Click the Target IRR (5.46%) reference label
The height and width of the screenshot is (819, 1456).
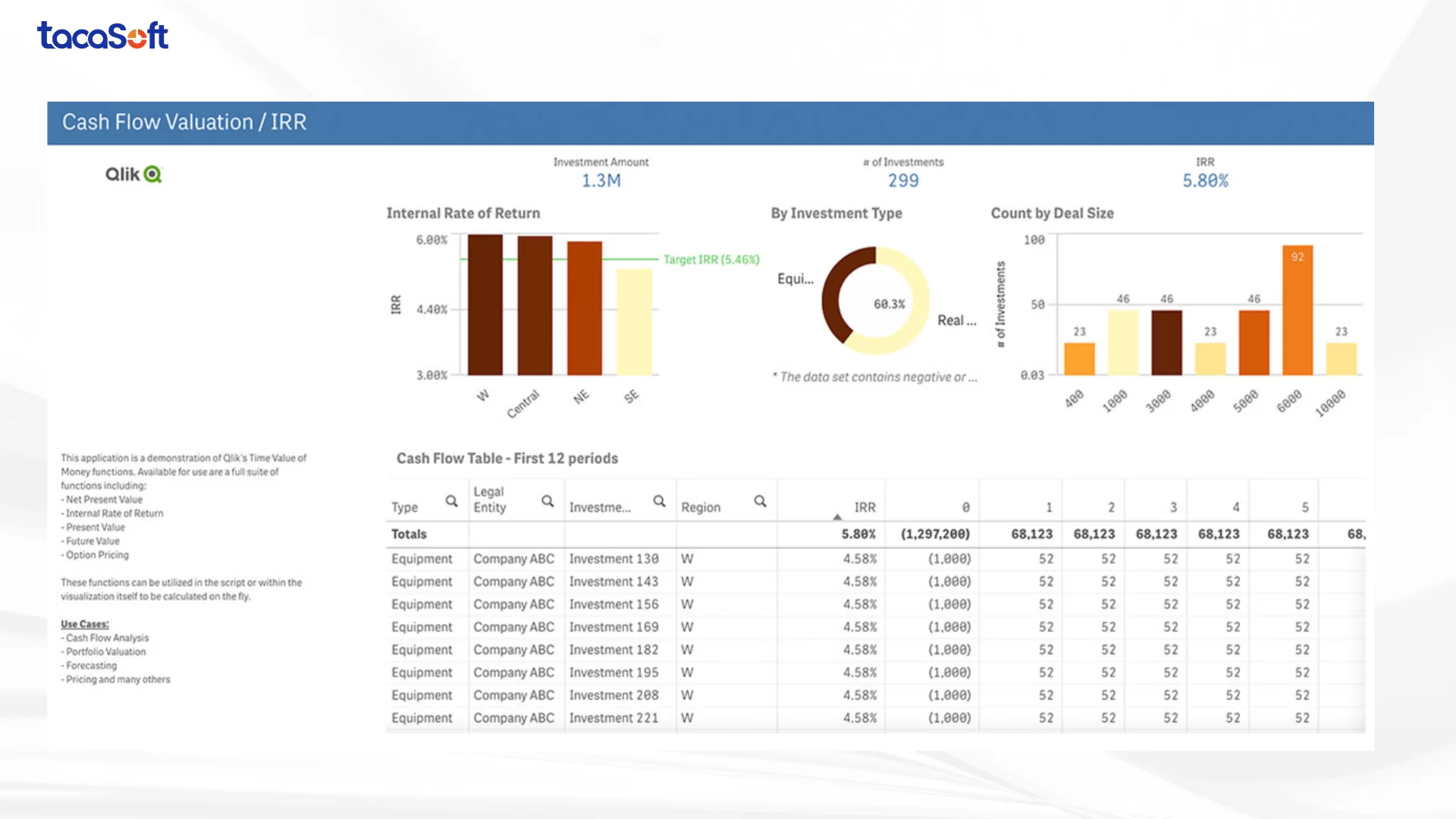click(x=711, y=259)
